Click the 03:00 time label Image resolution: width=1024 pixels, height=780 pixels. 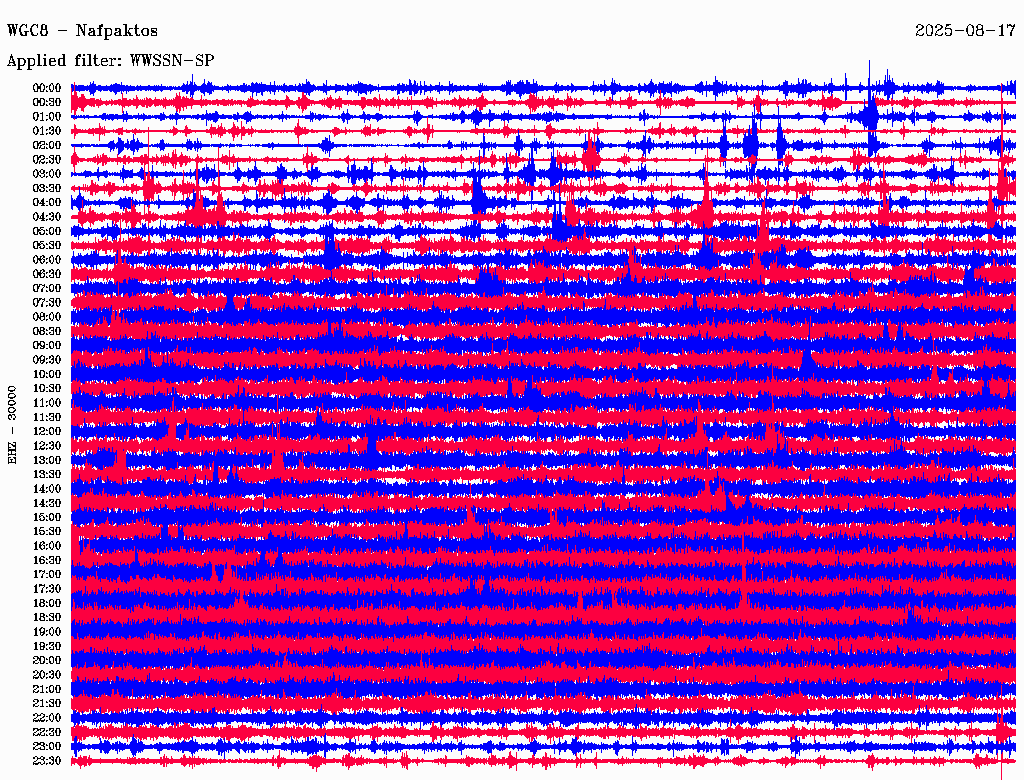click(47, 174)
